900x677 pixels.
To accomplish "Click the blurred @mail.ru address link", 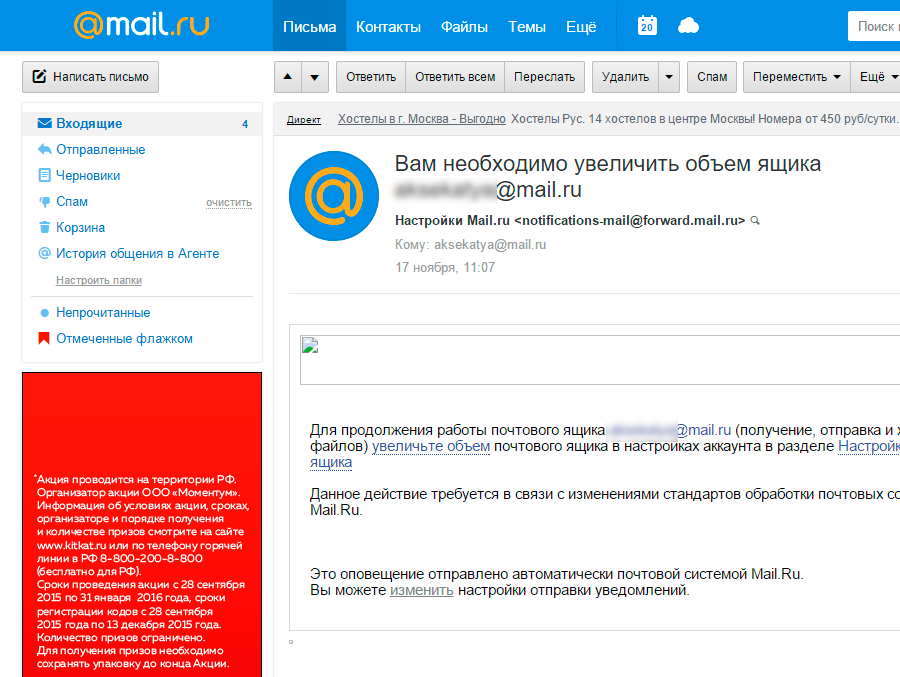I will [669, 430].
